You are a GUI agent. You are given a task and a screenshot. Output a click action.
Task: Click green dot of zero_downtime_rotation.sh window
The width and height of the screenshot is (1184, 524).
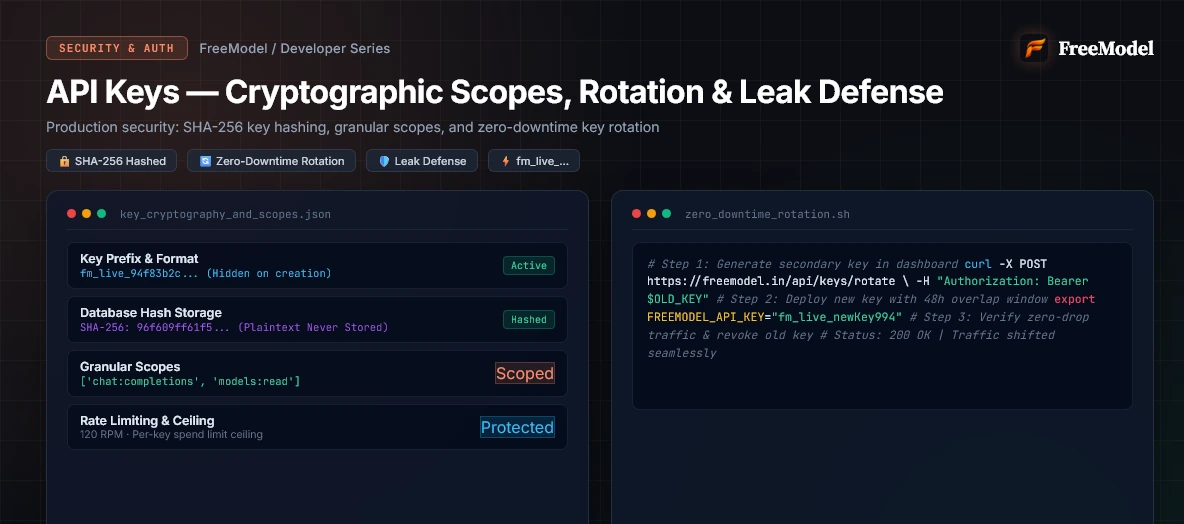coord(667,214)
